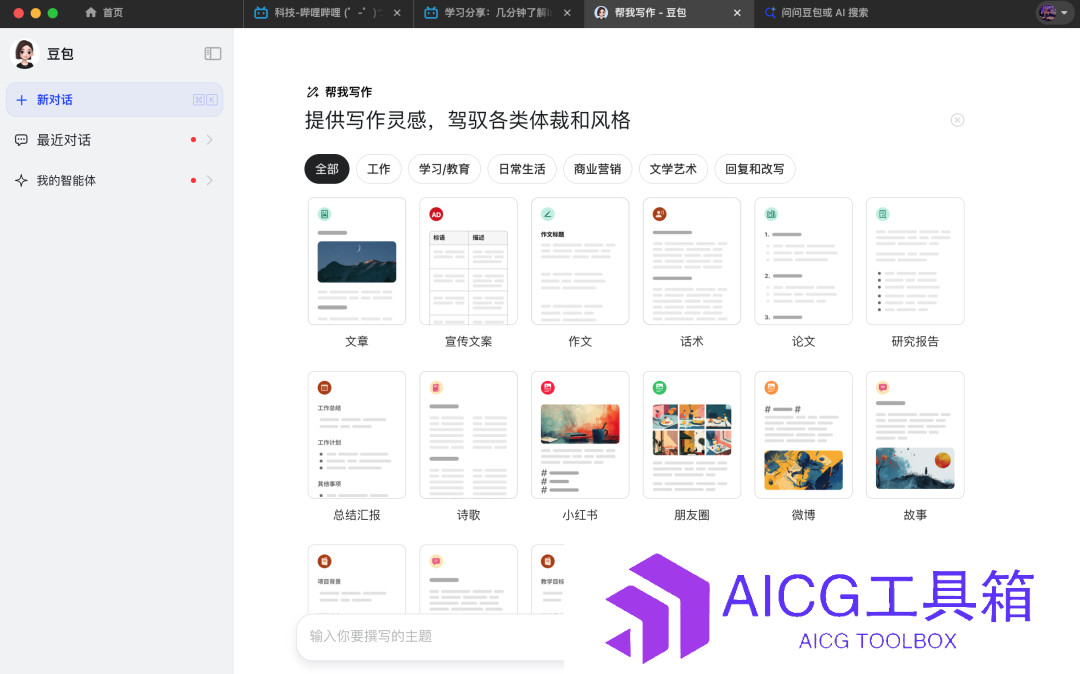Expand 我的智能体 with its chevron
This screenshot has width=1080, height=674.
click(209, 180)
